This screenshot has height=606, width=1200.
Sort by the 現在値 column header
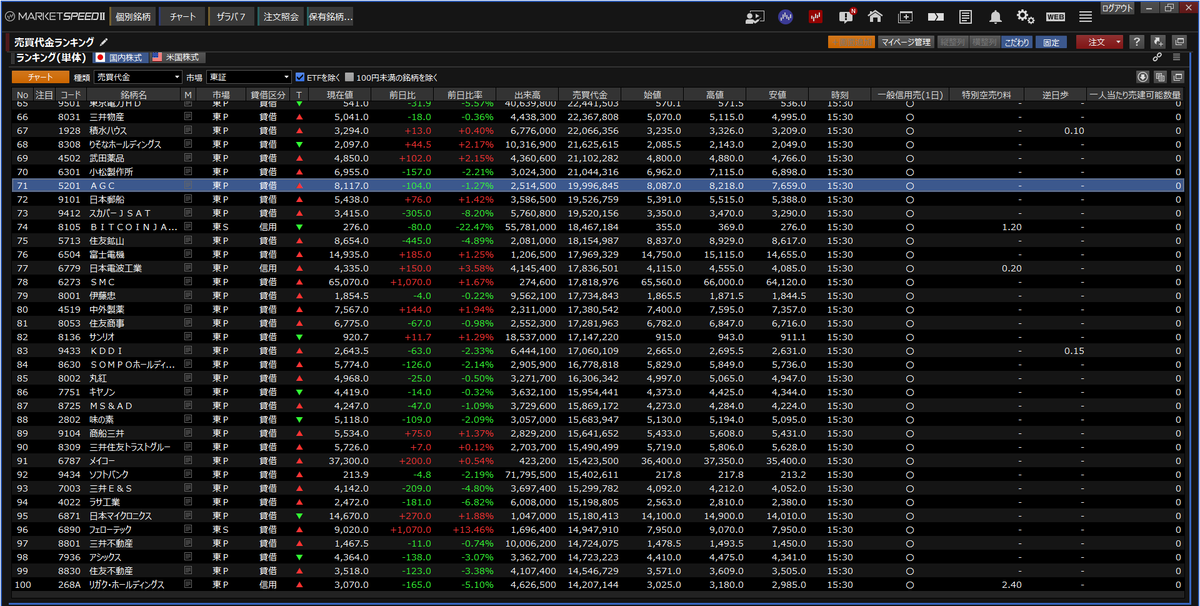tap(340, 94)
